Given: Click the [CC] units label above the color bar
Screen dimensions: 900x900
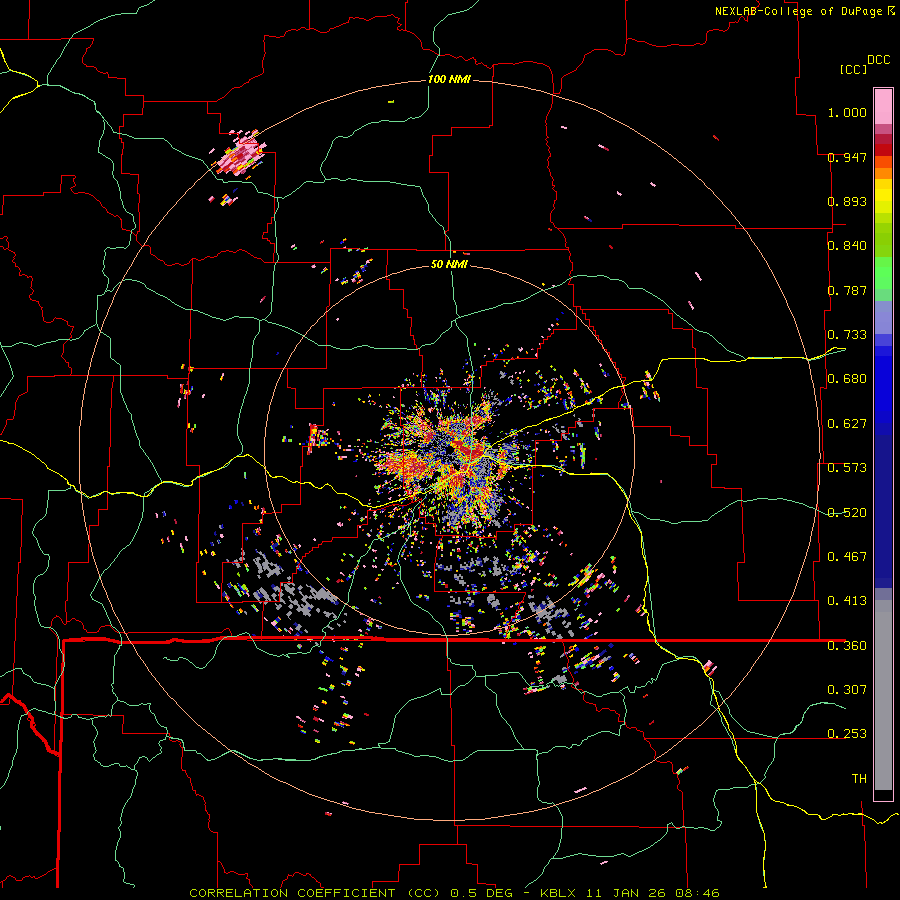Looking at the screenshot, I should point(854,69).
